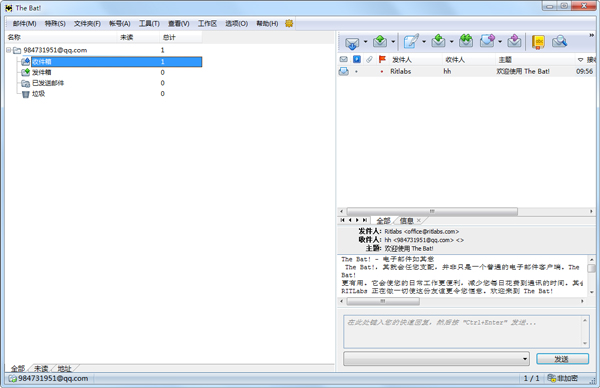This screenshot has width=600, height=388.
Task: Open the 帐号(A) menu
Action: point(120,24)
